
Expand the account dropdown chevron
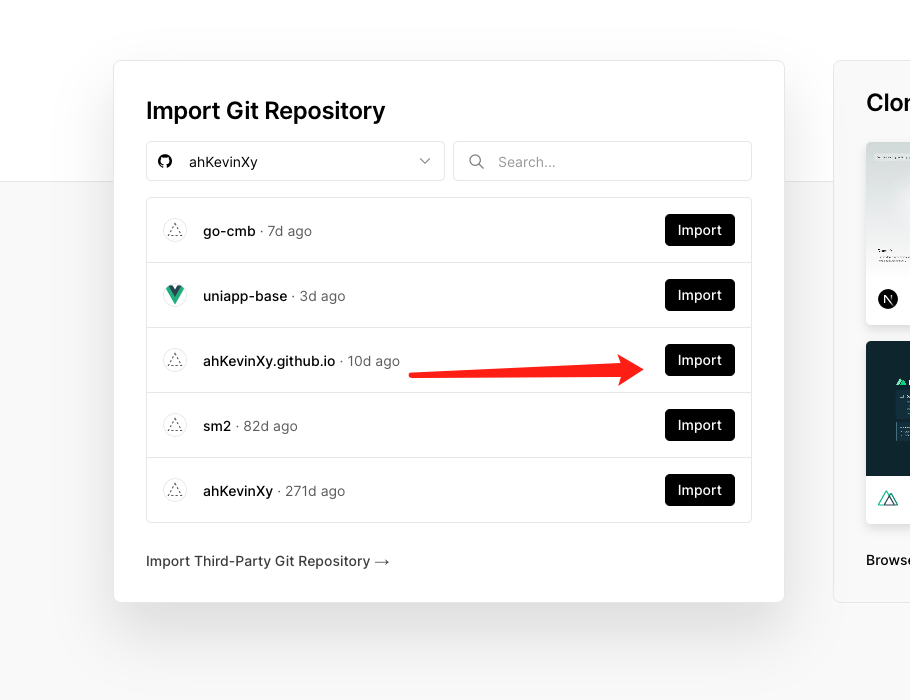[x=425, y=161]
